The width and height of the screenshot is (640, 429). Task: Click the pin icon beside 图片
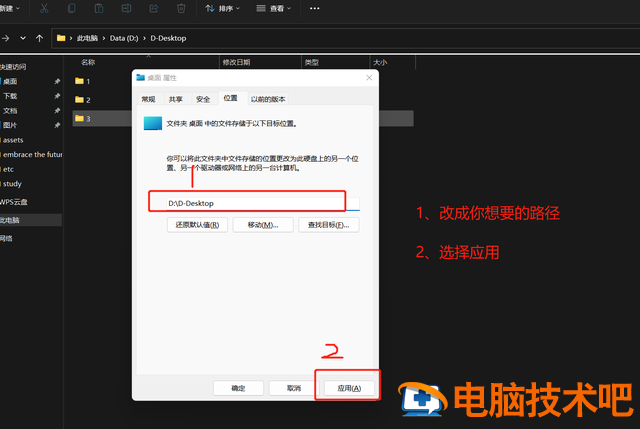coord(57,125)
